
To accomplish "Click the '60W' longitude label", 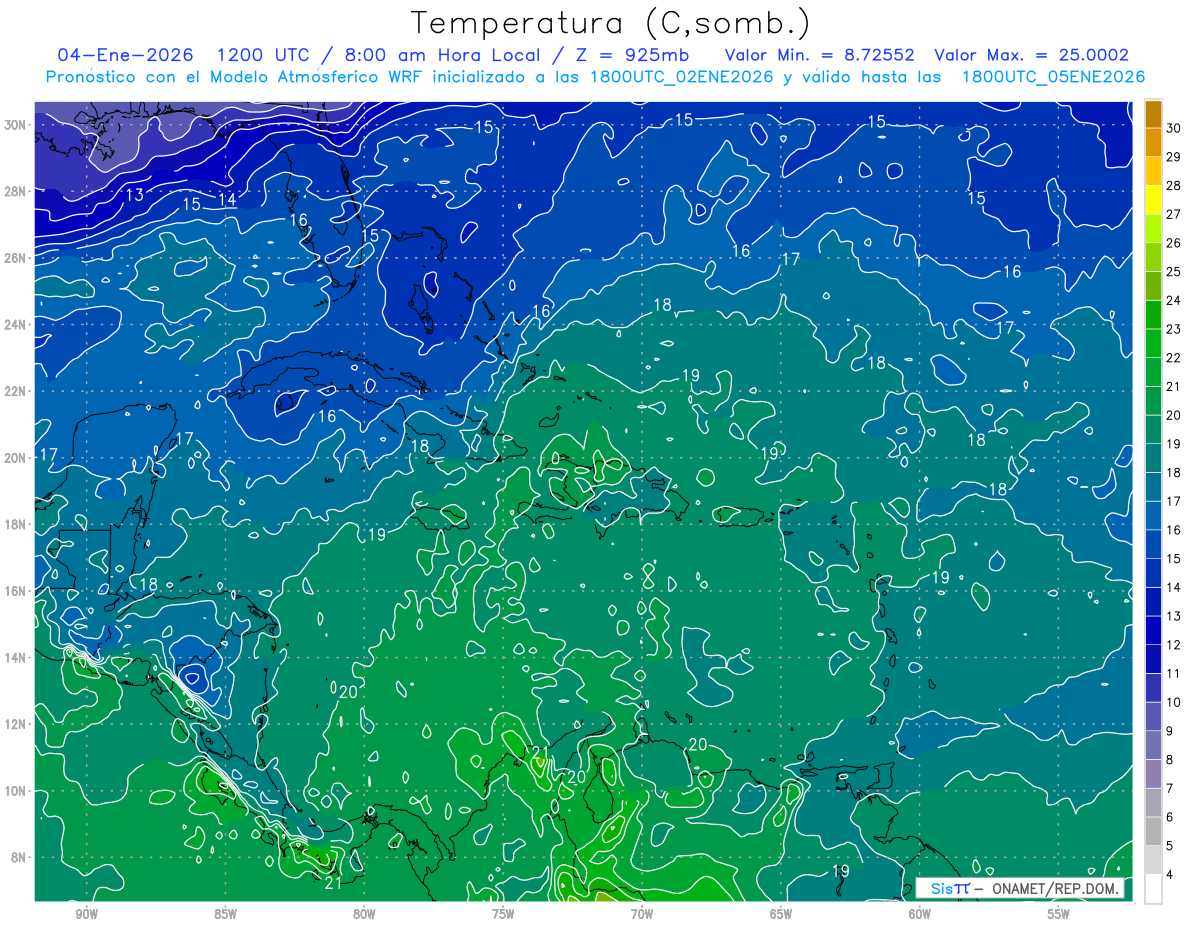I will [920, 915].
